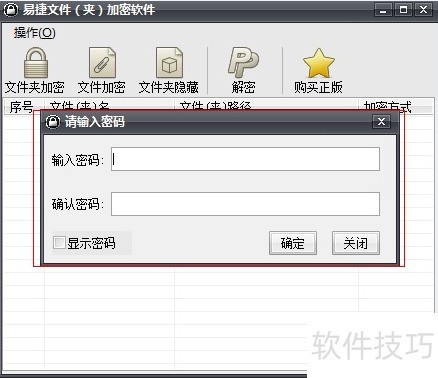Click the 文件(夹)路径 column header
The width and height of the screenshot is (438, 378).
pos(266,105)
